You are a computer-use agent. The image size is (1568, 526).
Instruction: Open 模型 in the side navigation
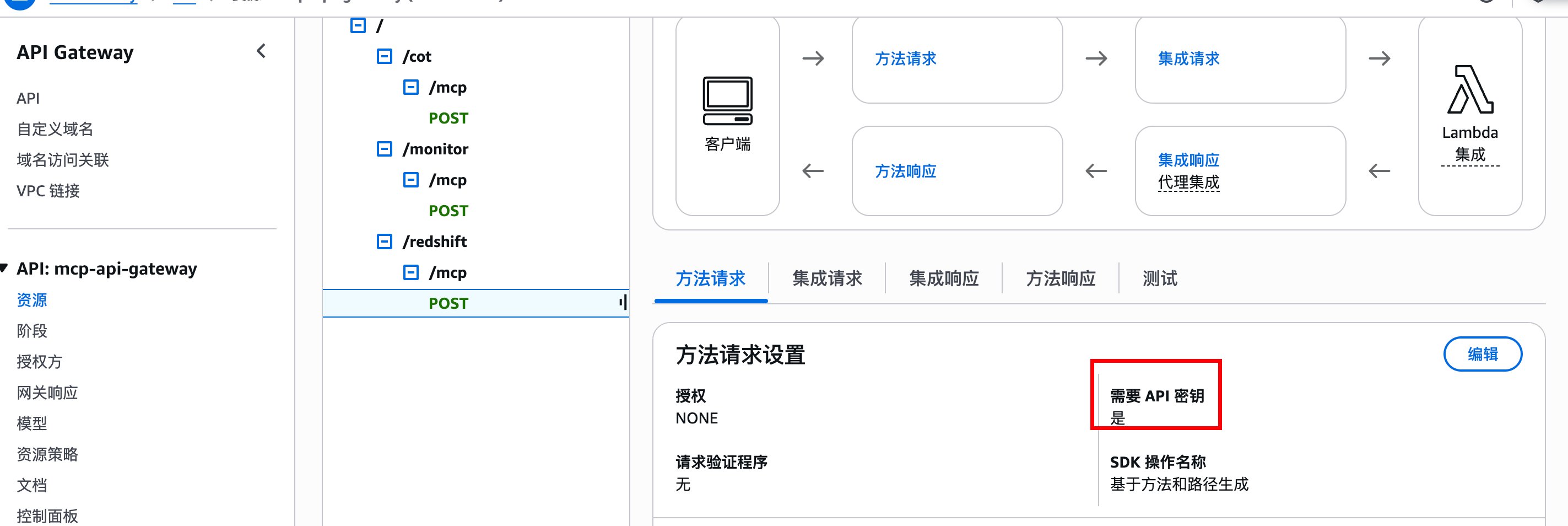click(x=31, y=423)
